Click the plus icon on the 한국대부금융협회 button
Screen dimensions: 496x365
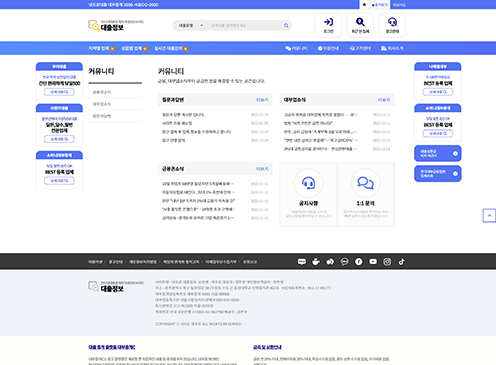click(x=455, y=174)
